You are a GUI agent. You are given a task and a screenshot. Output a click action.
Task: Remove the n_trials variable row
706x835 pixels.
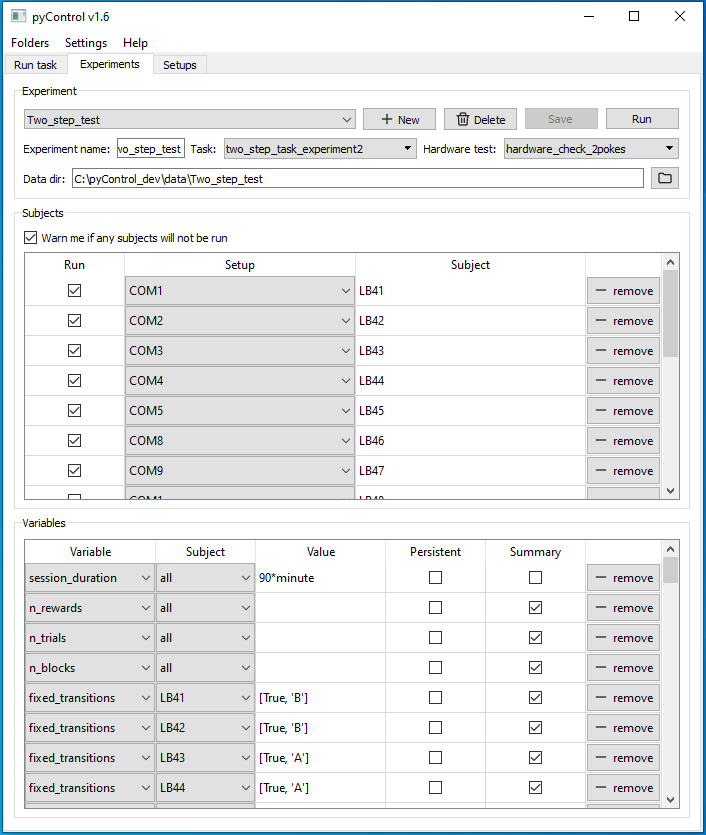[623, 637]
